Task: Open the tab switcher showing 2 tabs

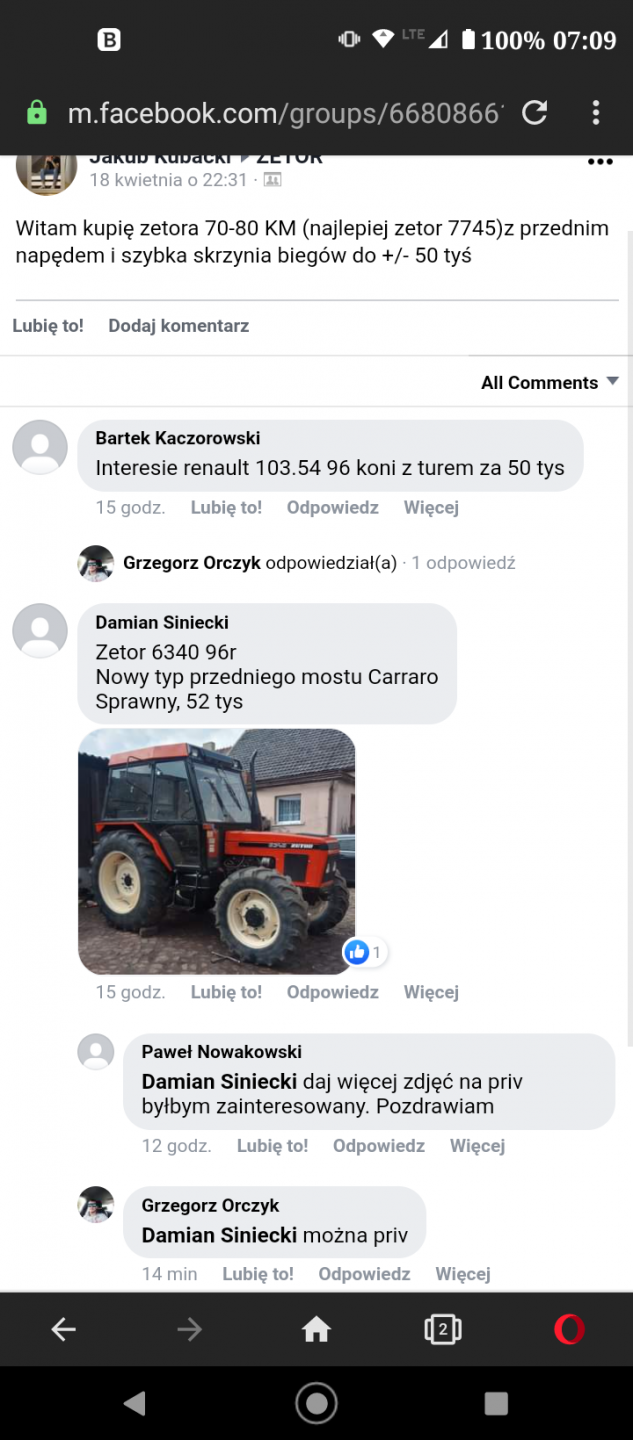Action: [442, 1329]
